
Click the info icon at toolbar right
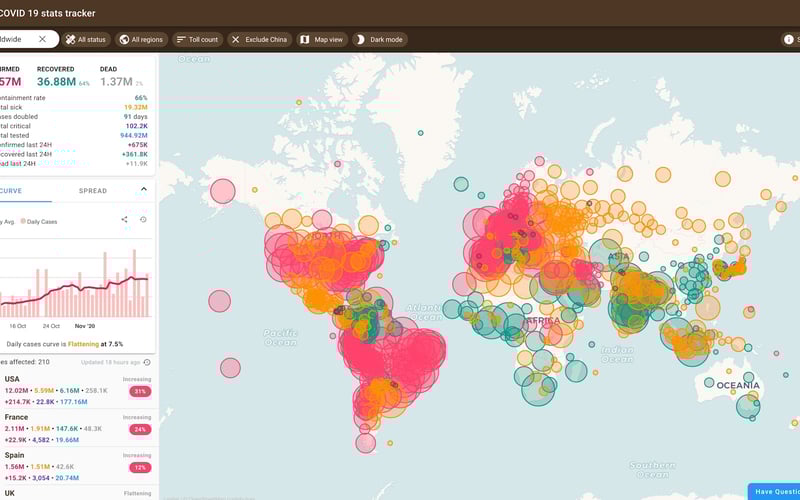(789, 39)
